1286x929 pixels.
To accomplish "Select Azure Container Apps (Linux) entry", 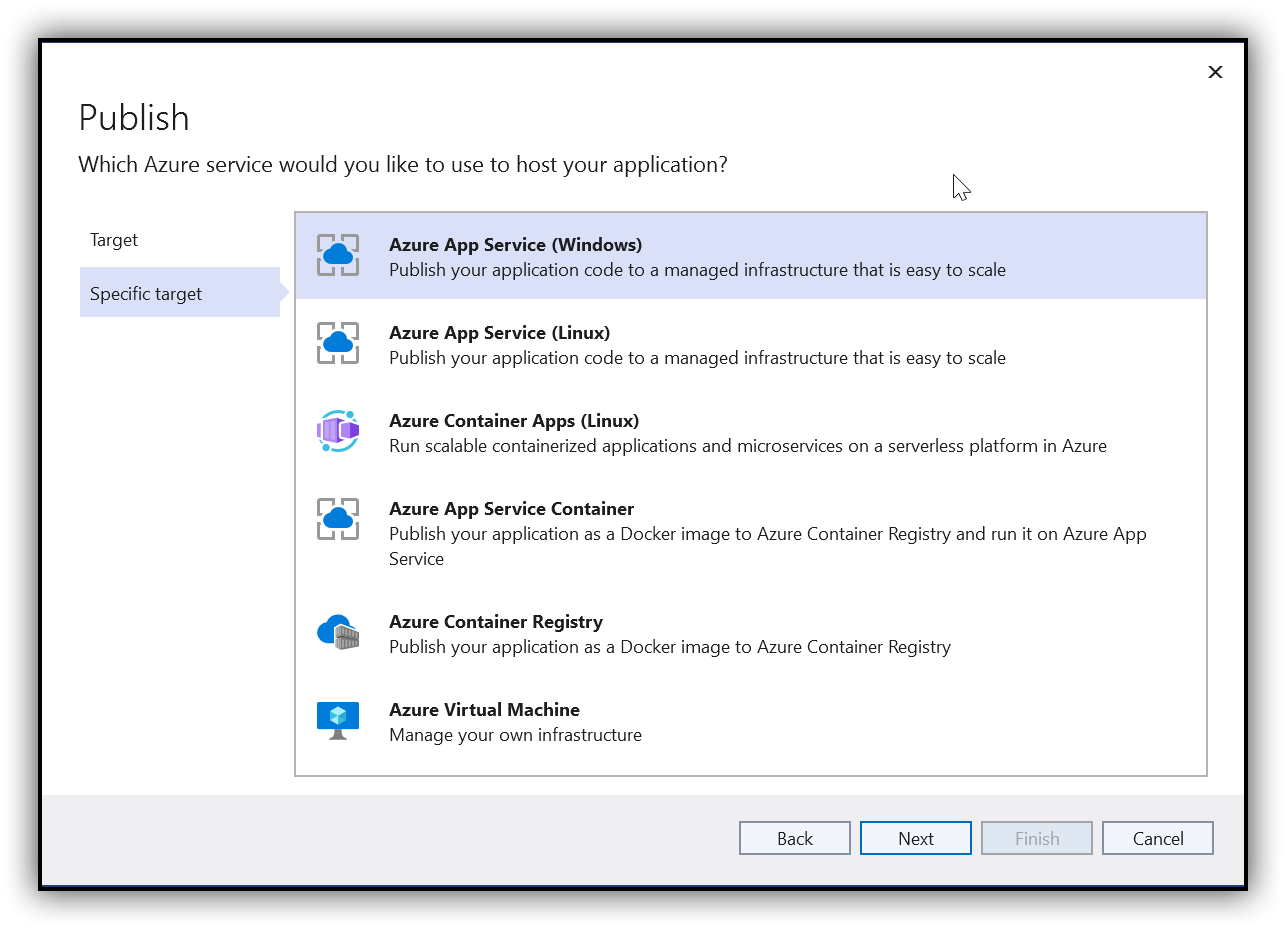I will coord(514,421).
